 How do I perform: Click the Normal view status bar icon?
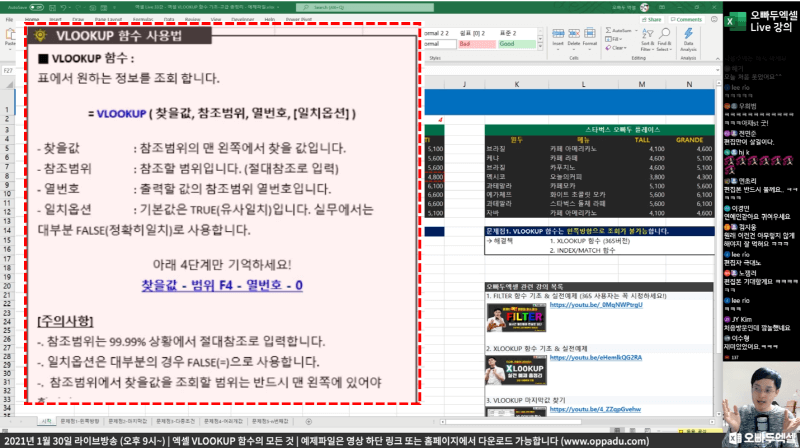click(x=617, y=430)
